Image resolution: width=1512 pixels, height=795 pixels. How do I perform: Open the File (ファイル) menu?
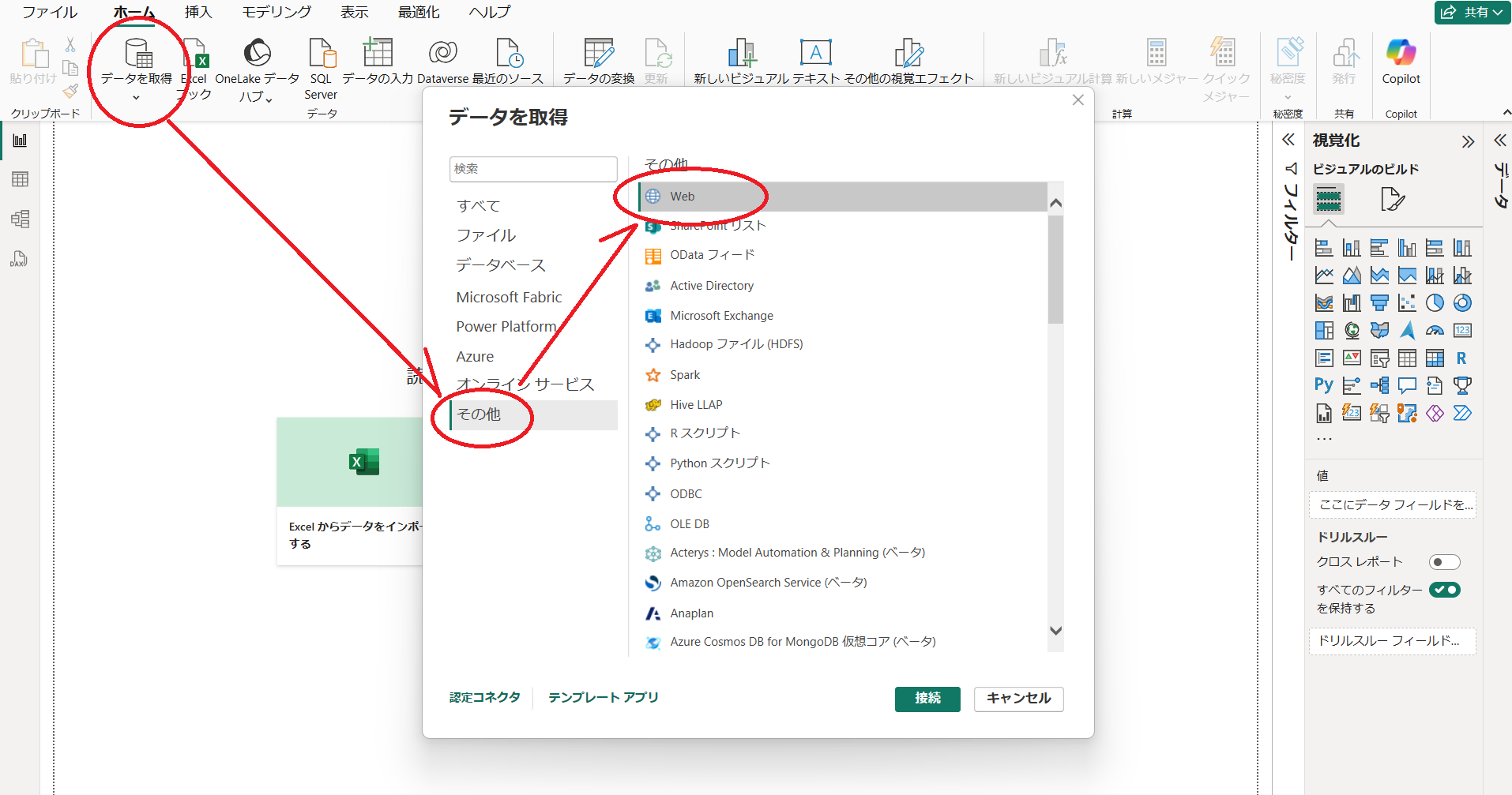click(x=50, y=12)
